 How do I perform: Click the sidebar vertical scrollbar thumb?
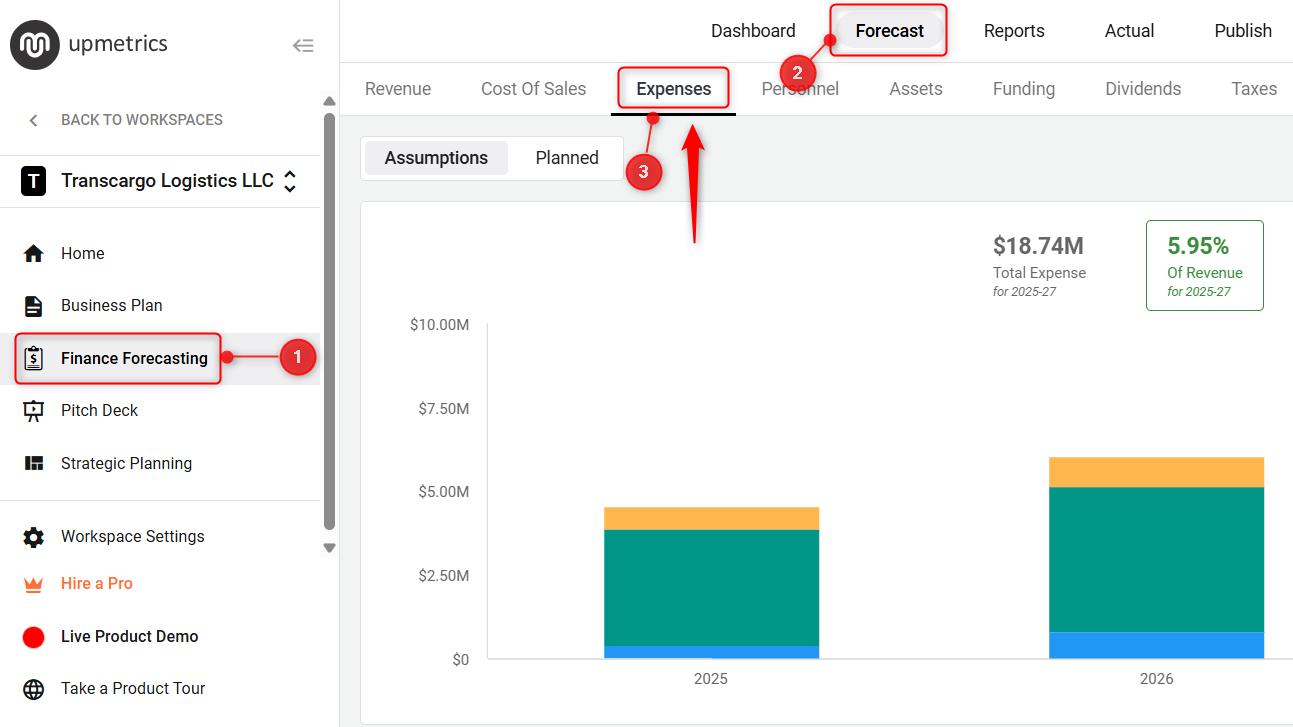[329, 322]
